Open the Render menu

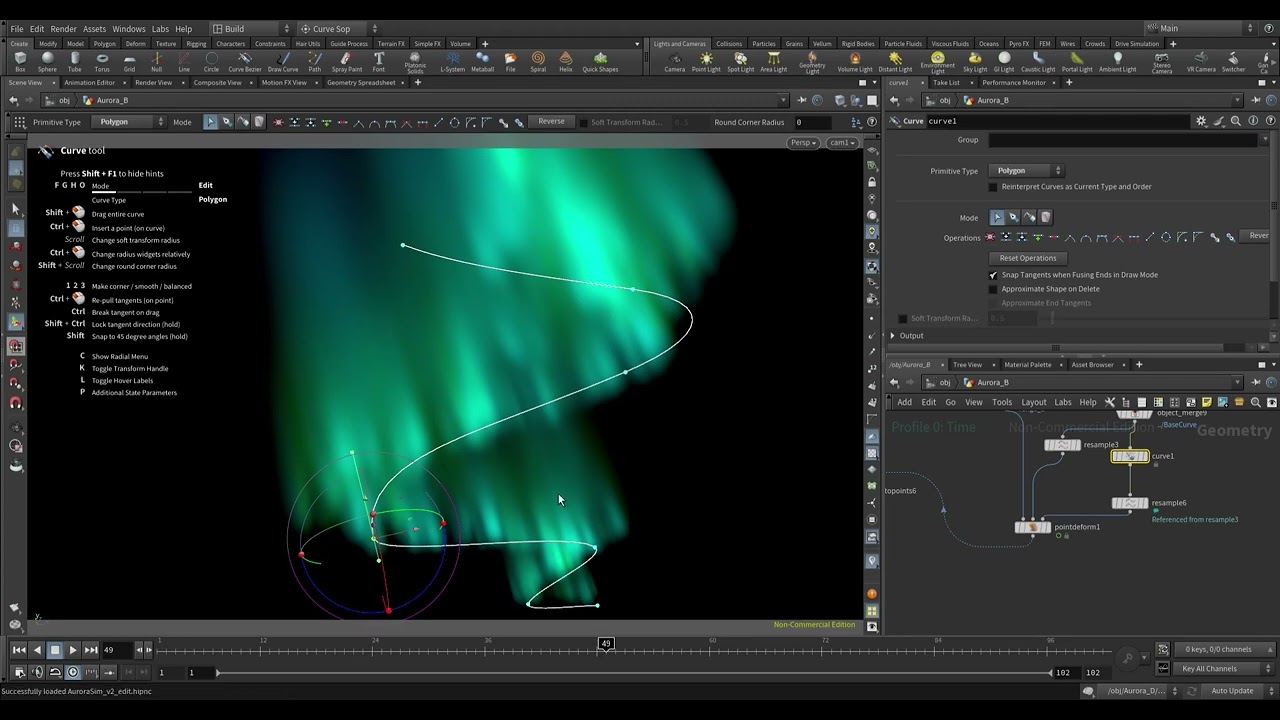[x=63, y=29]
